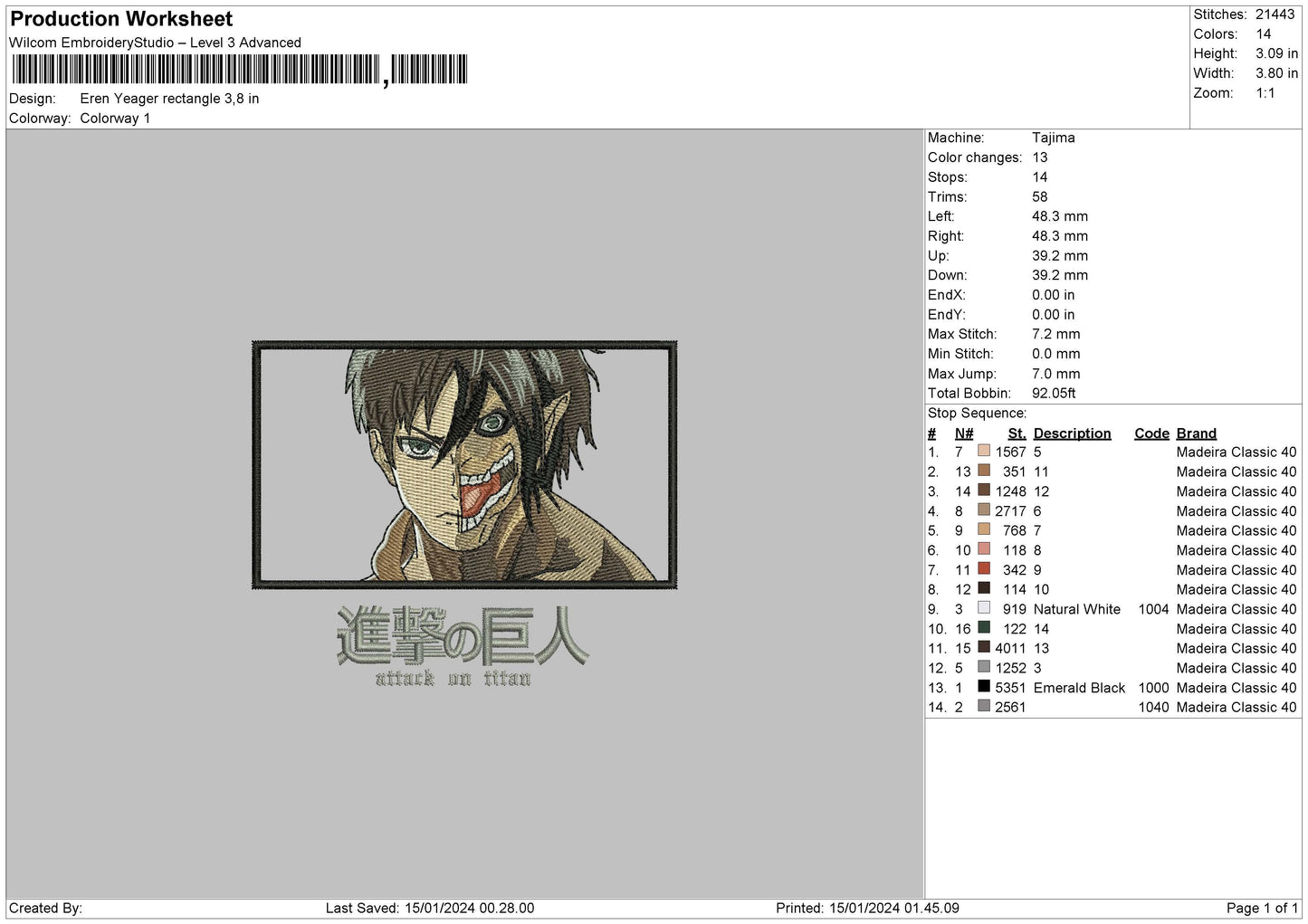The width and height of the screenshot is (1308, 924).
Task: Click the Trims value 58
Action: (1040, 196)
